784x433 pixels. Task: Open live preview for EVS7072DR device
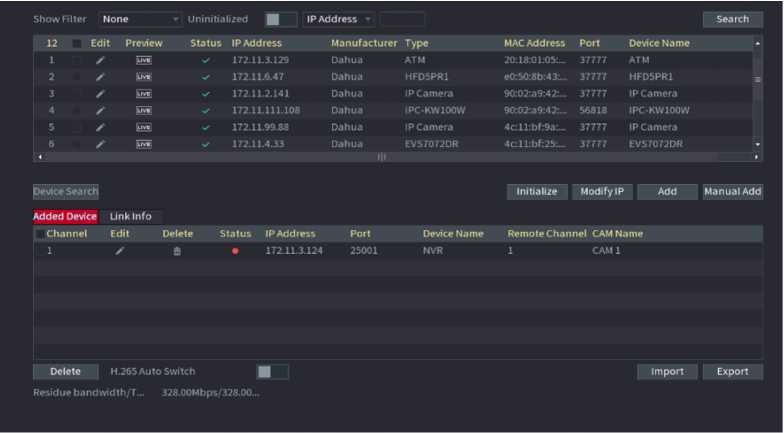point(144,144)
